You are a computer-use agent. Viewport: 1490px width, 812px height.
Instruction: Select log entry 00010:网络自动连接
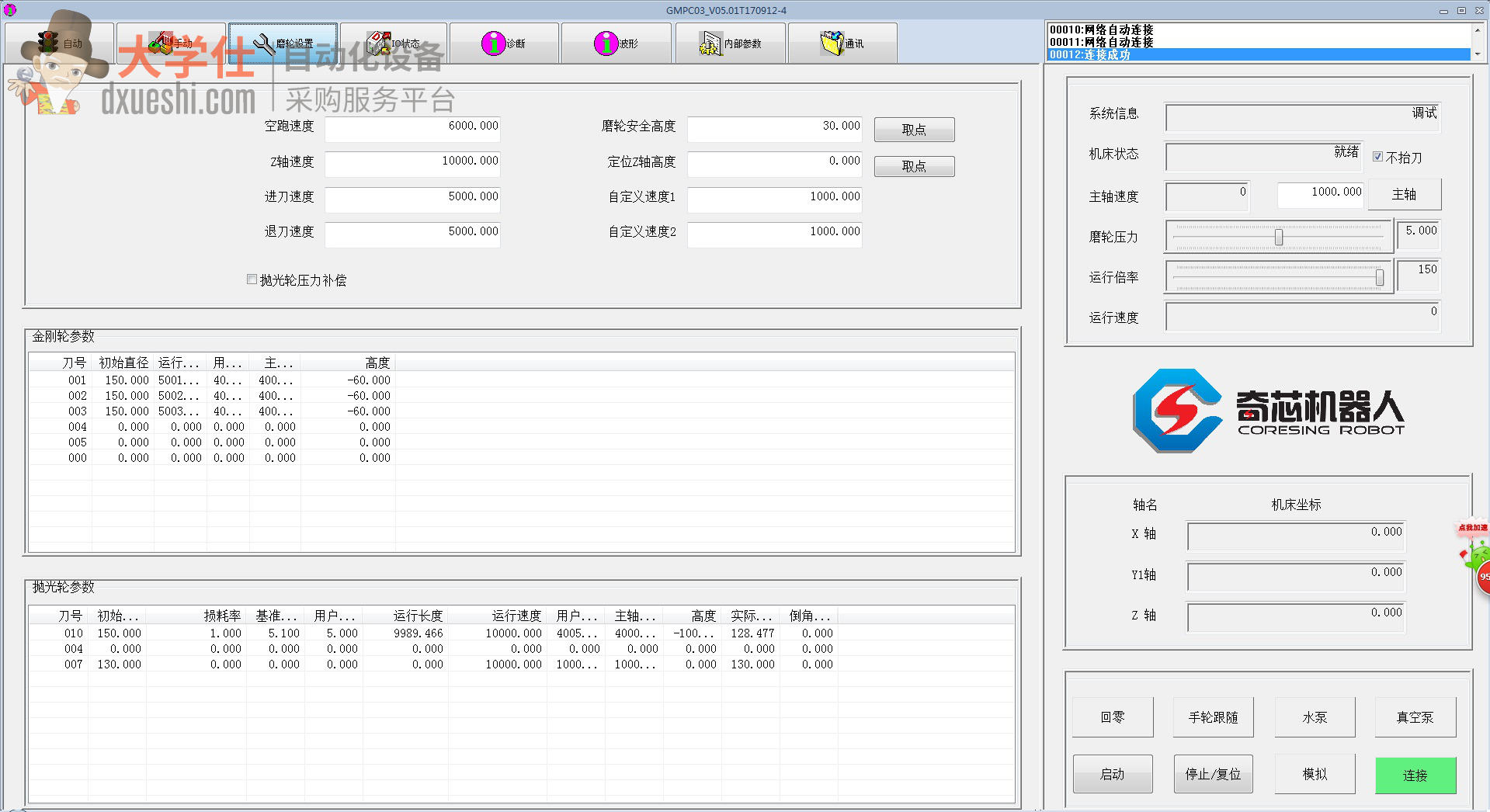point(1259,29)
